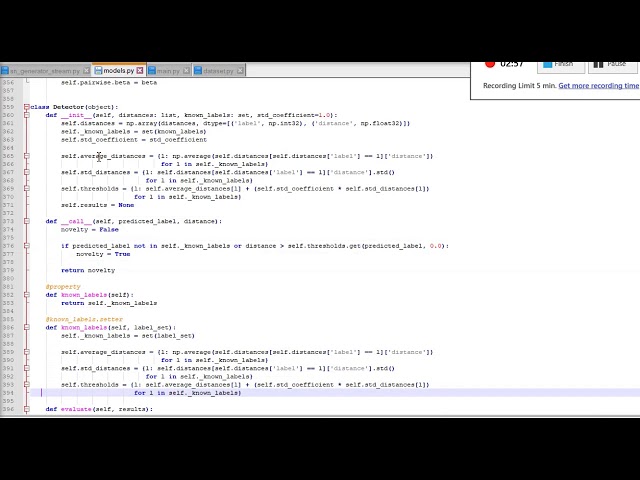Click line number 394 in the margin

tap(8, 393)
